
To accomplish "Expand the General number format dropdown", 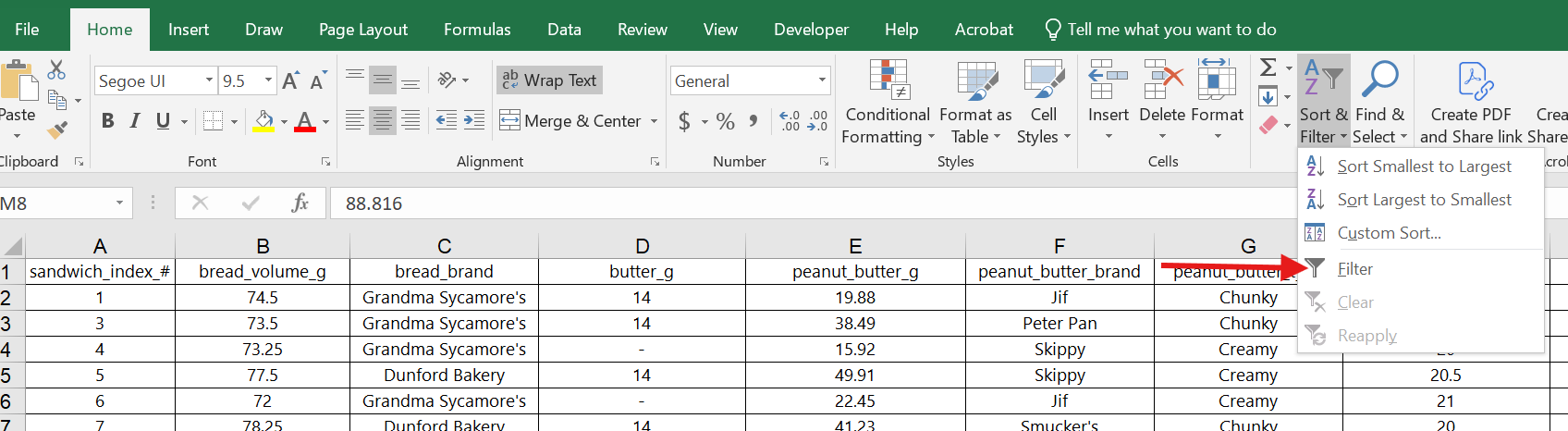I will coord(822,81).
